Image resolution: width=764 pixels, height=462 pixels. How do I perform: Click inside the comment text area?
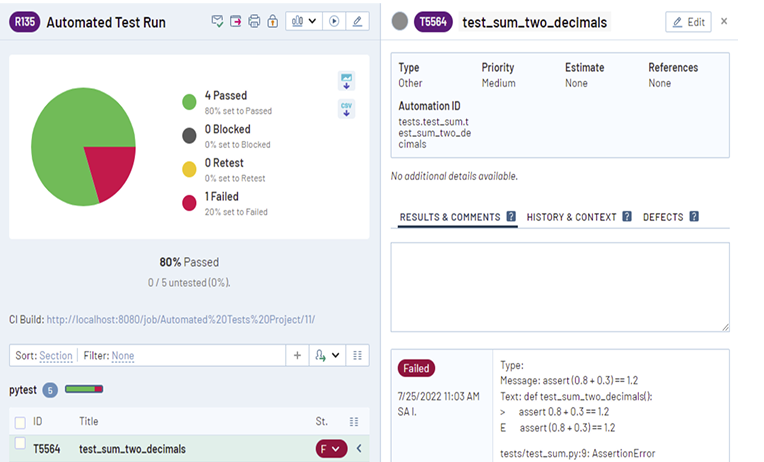[x=559, y=286]
